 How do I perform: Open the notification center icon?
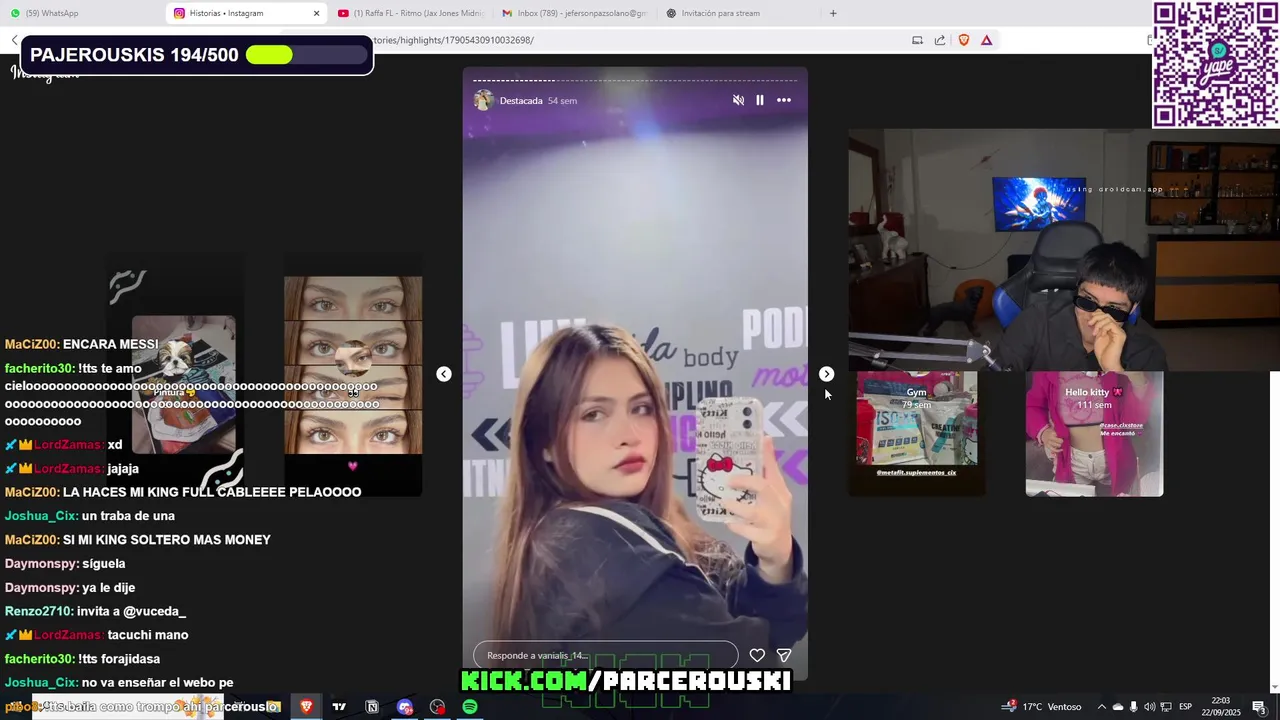(x=1258, y=707)
